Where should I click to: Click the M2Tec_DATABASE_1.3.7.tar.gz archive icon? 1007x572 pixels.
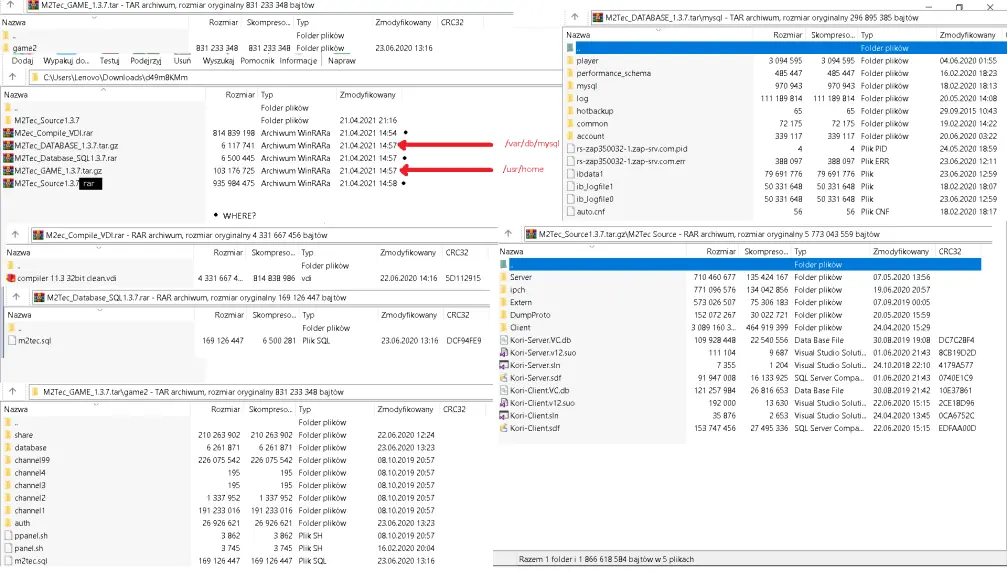[8, 145]
